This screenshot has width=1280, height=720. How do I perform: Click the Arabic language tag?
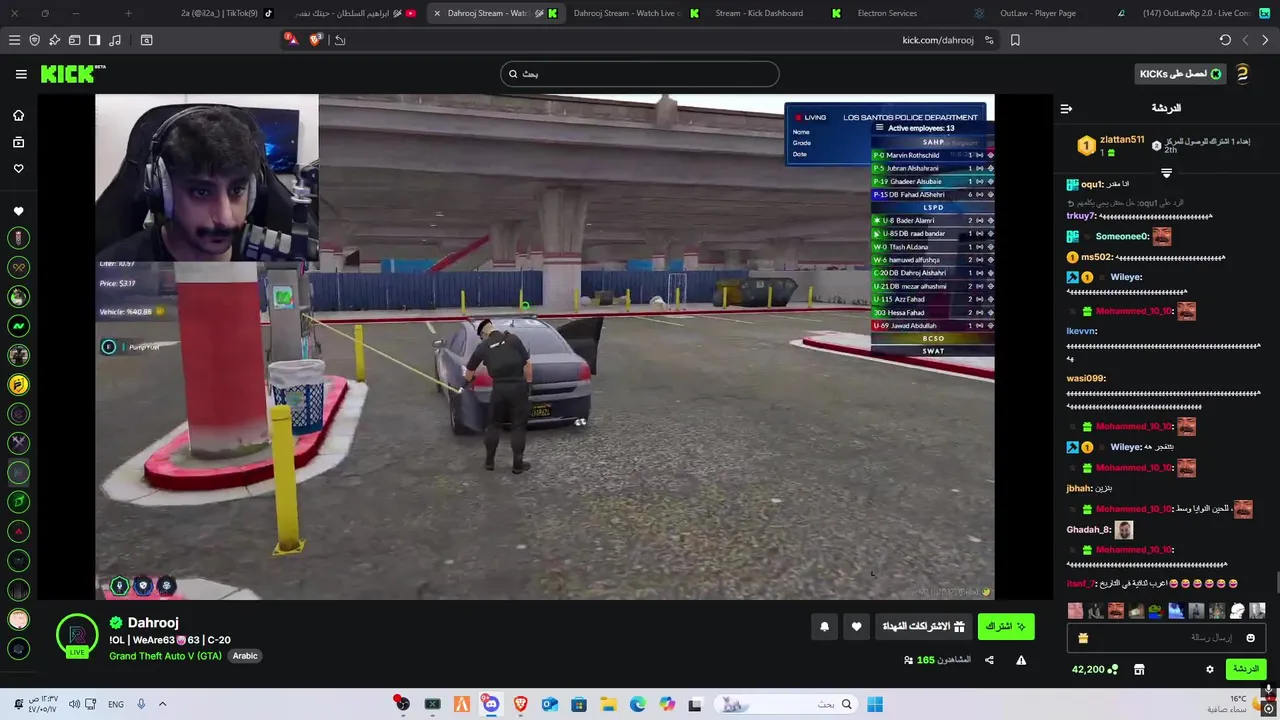245,656
